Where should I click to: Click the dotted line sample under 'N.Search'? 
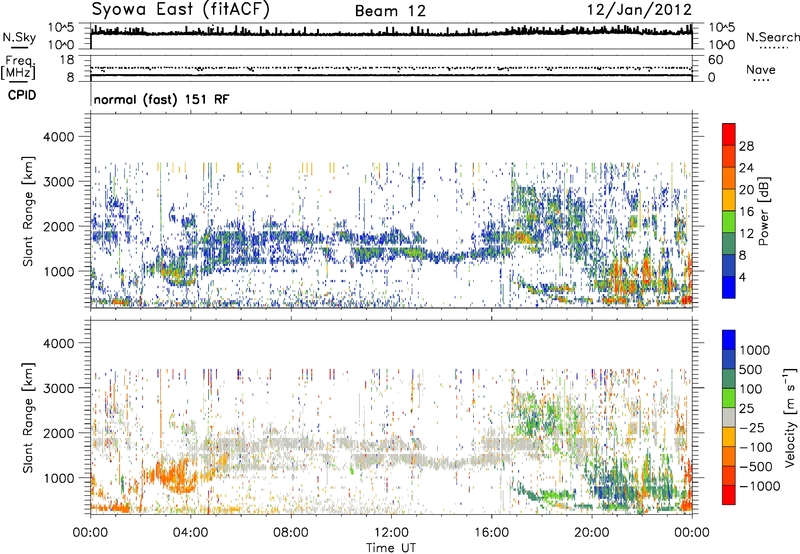point(773,48)
